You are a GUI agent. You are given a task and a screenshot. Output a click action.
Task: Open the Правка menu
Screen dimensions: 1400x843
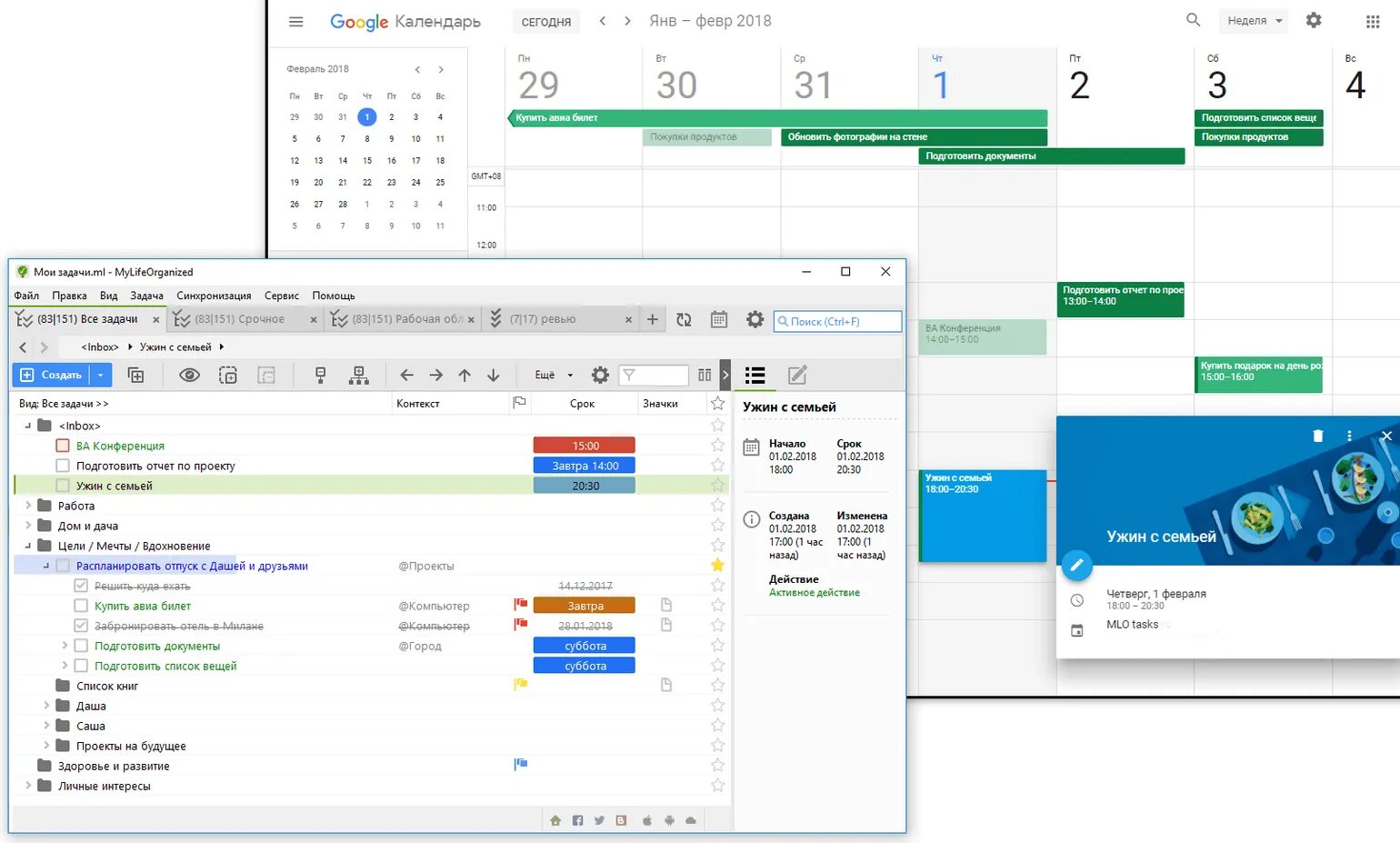pyautogui.click(x=69, y=296)
